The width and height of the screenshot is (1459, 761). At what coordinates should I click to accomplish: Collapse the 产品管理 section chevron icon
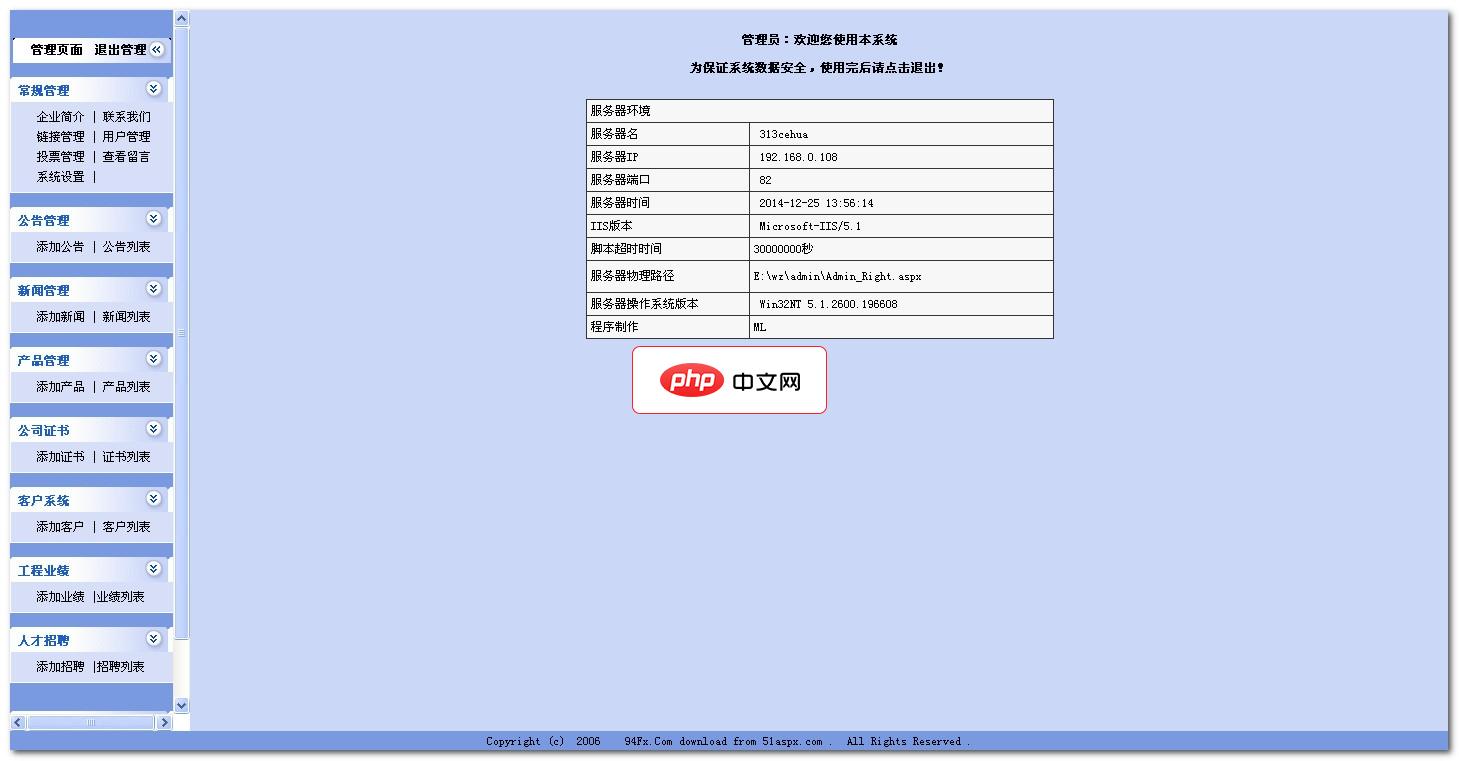pos(153,359)
